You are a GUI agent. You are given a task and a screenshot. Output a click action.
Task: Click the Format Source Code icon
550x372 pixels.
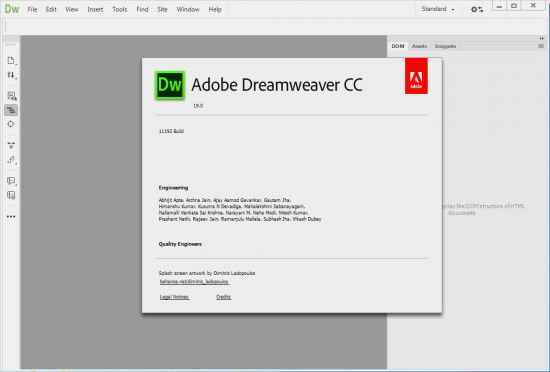tap(11, 160)
